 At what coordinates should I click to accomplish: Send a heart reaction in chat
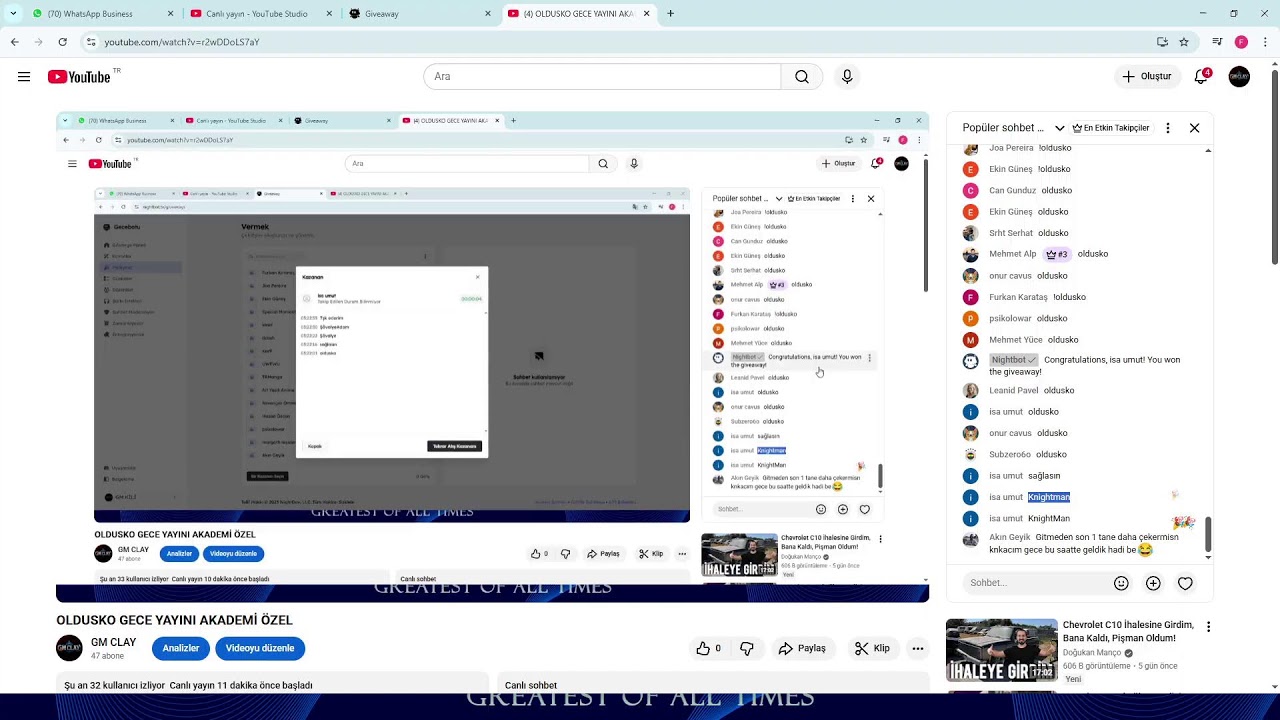pos(1185,583)
